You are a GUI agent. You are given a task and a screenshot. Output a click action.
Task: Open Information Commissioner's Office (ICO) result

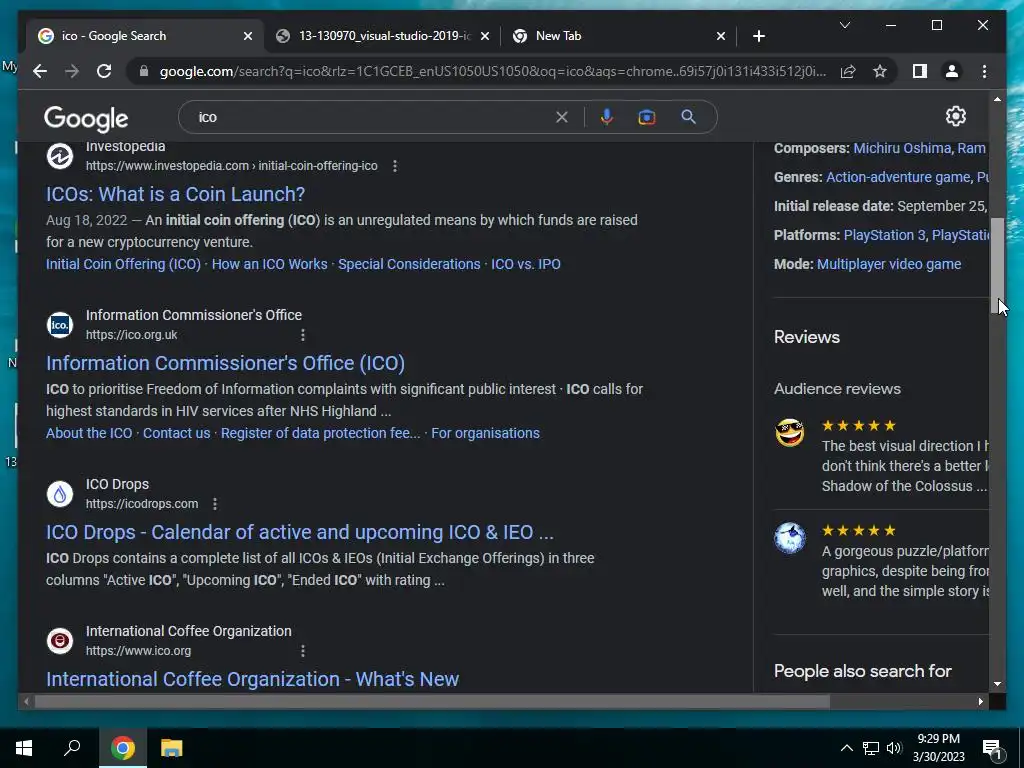tap(225, 363)
